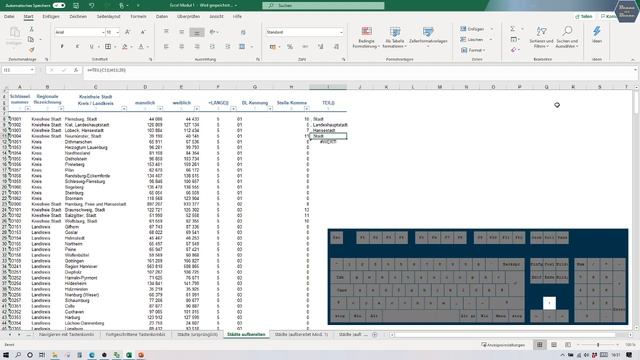Click the Teilen share button
The width and height of the screenshot is (640, 360).
click(584, 17)
